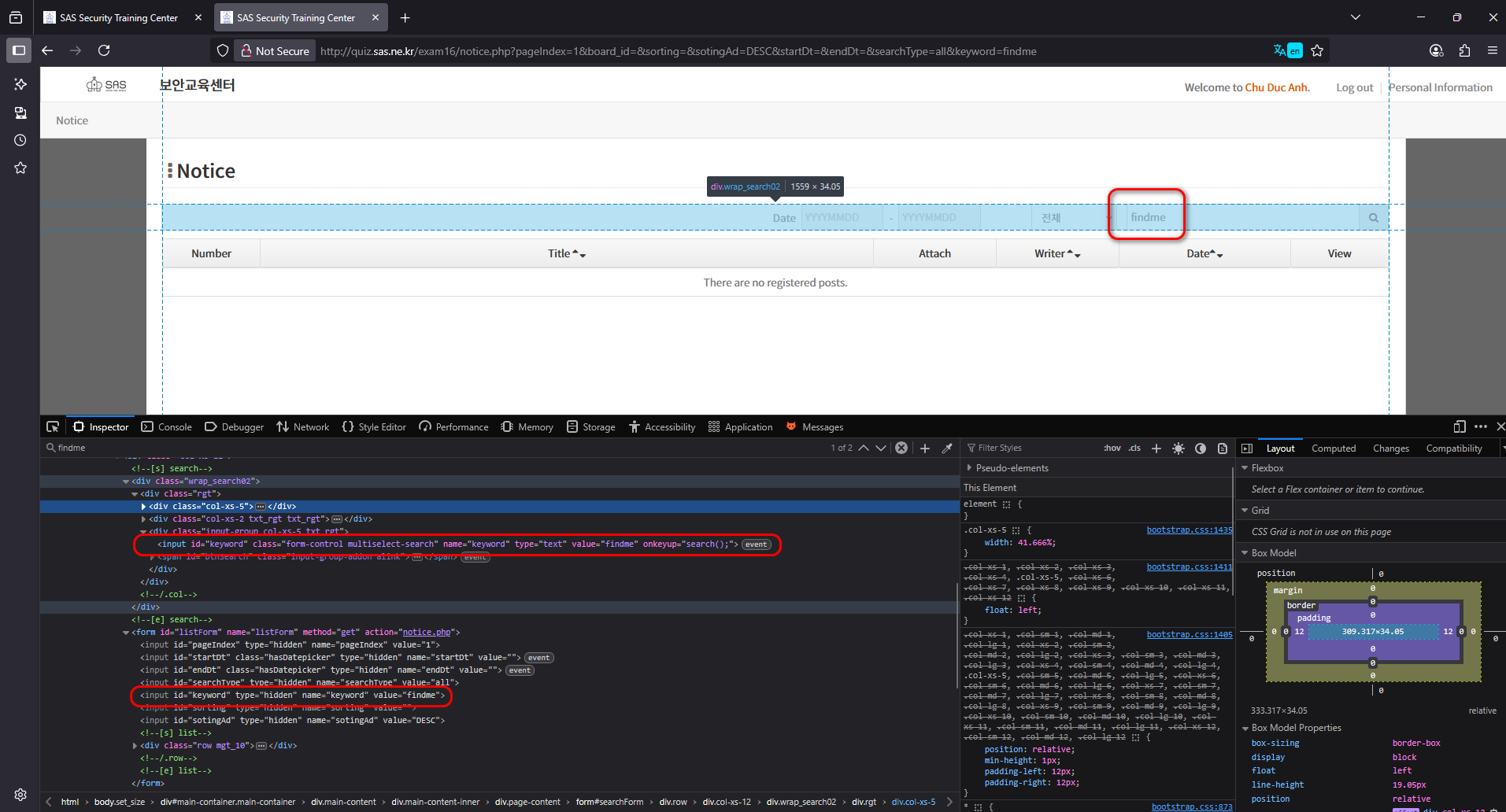1506x812 pixels.
Task: Open responsive design mode icon
Action: (1459, 426)
